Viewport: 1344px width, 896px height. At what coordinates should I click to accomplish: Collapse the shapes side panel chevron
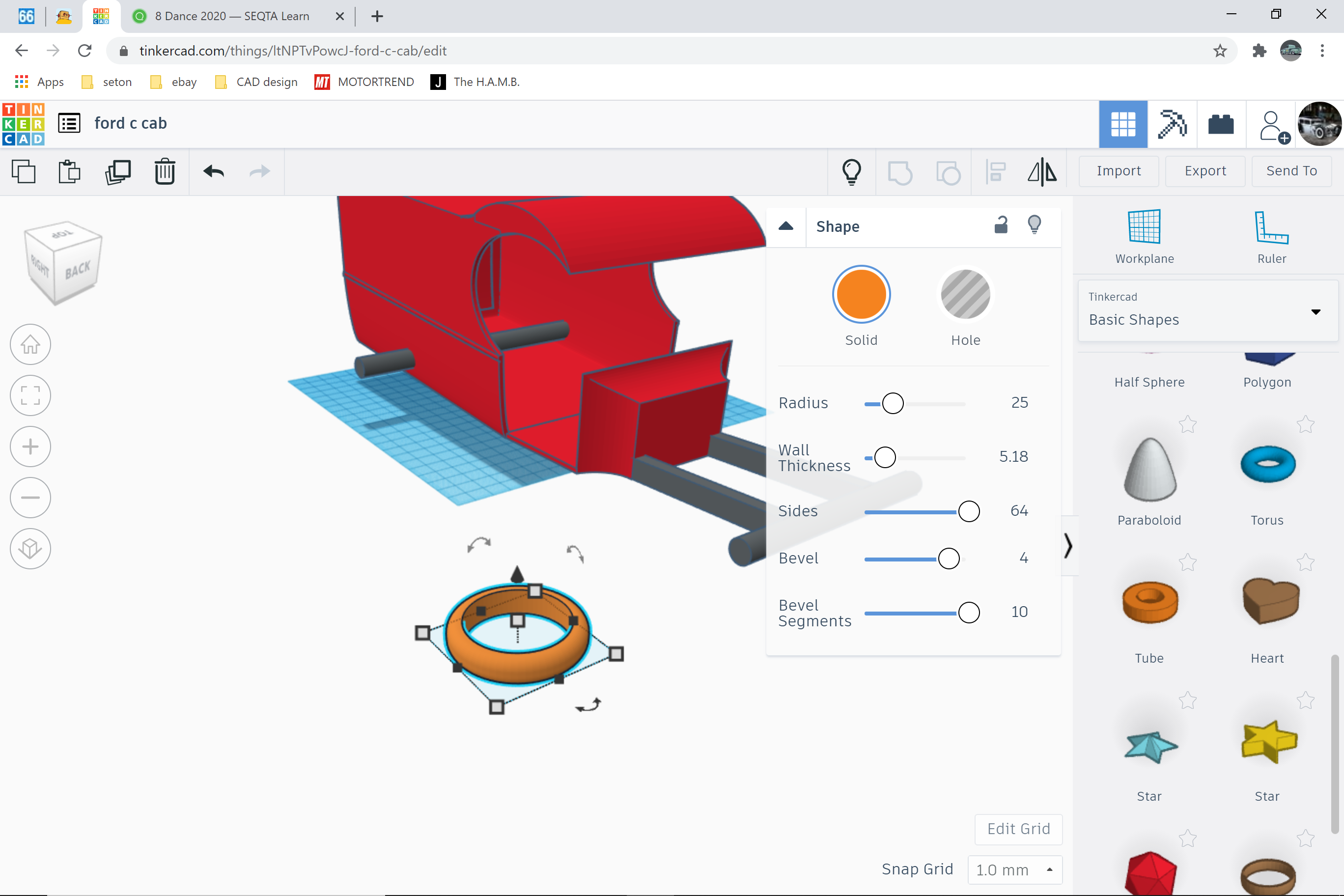(x=1068, y=545)
